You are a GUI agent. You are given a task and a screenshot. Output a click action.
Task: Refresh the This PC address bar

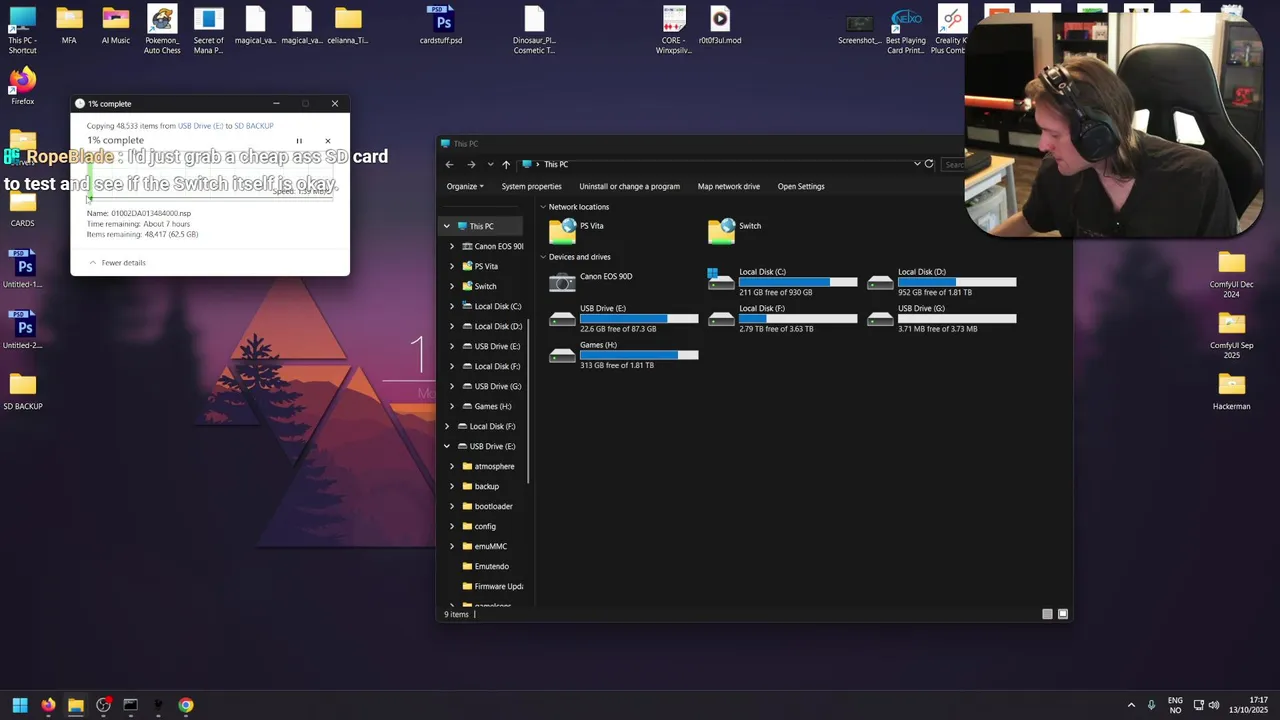coord(929,164)
